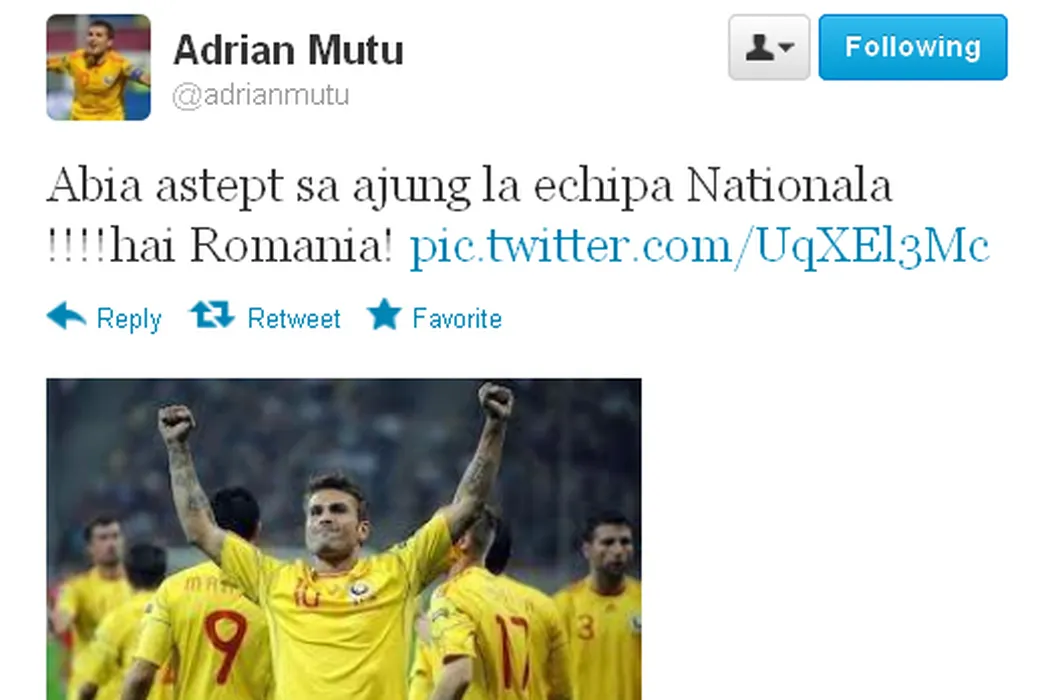1050x700 pixels.
Task: Open the pic.twitter.com/UqXEl3Mc link
Action: 699,246
